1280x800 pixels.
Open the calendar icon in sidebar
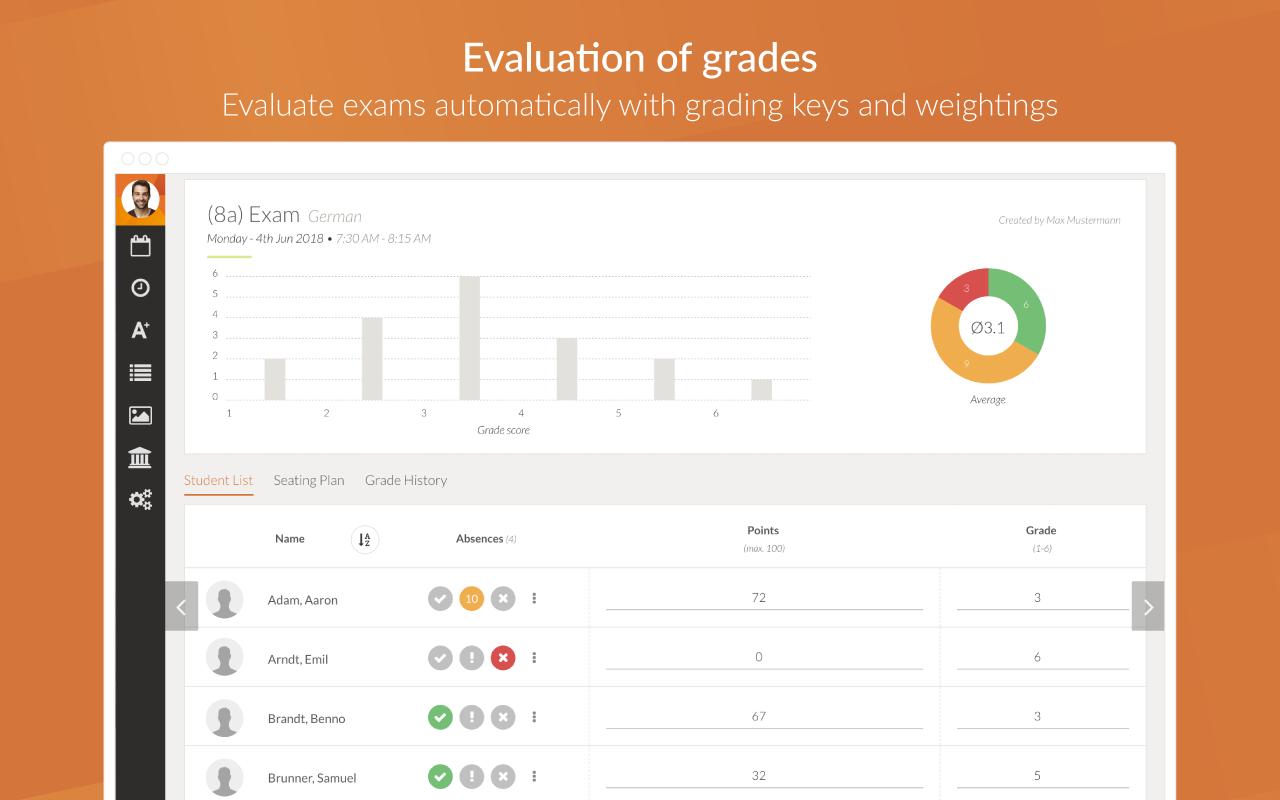140,246
